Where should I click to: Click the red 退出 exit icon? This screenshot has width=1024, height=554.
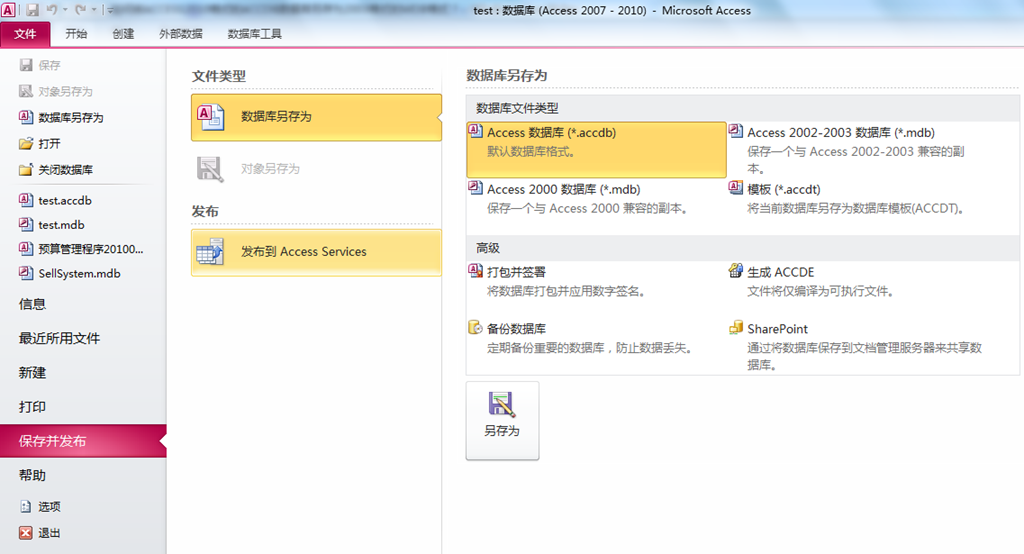[25, 532]
